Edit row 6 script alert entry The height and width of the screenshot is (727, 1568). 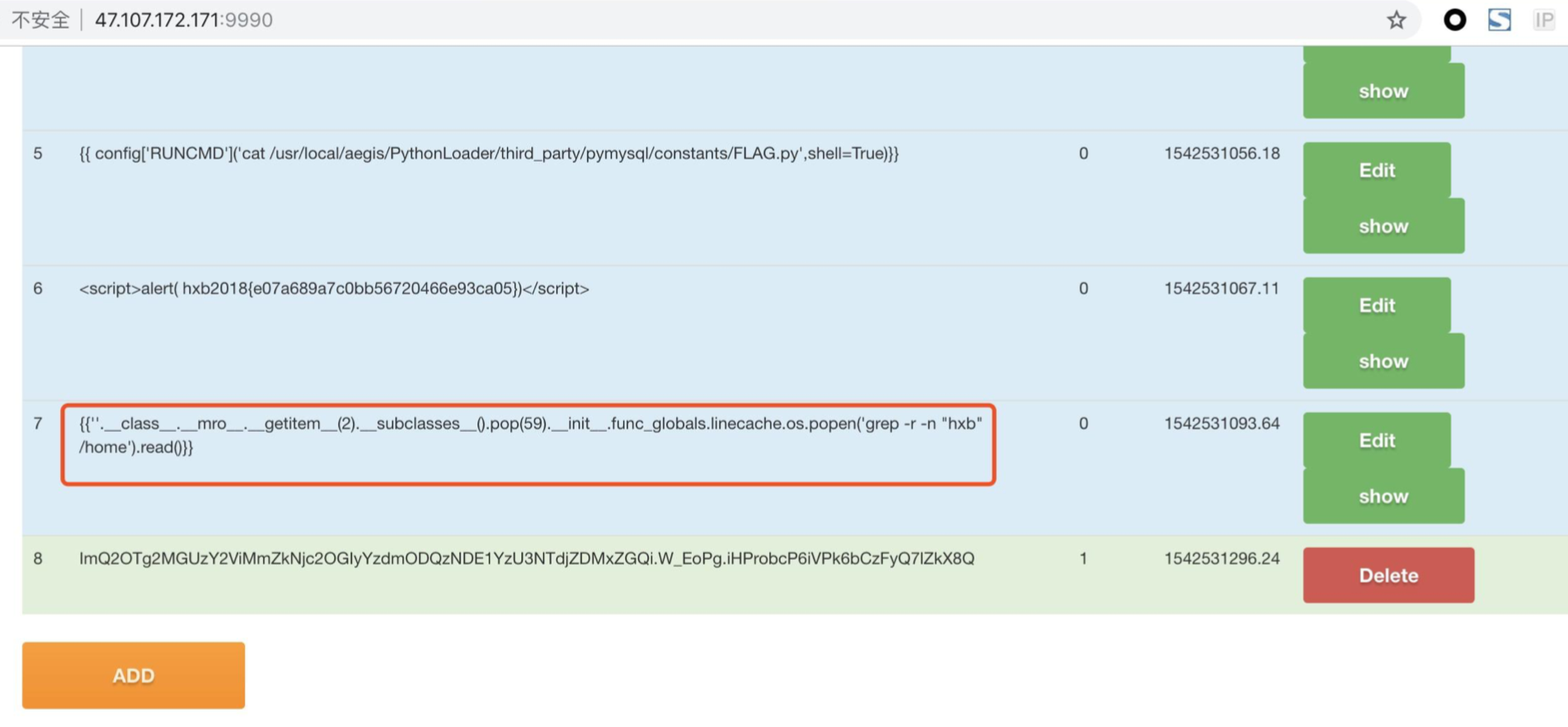click(1377, 305)
